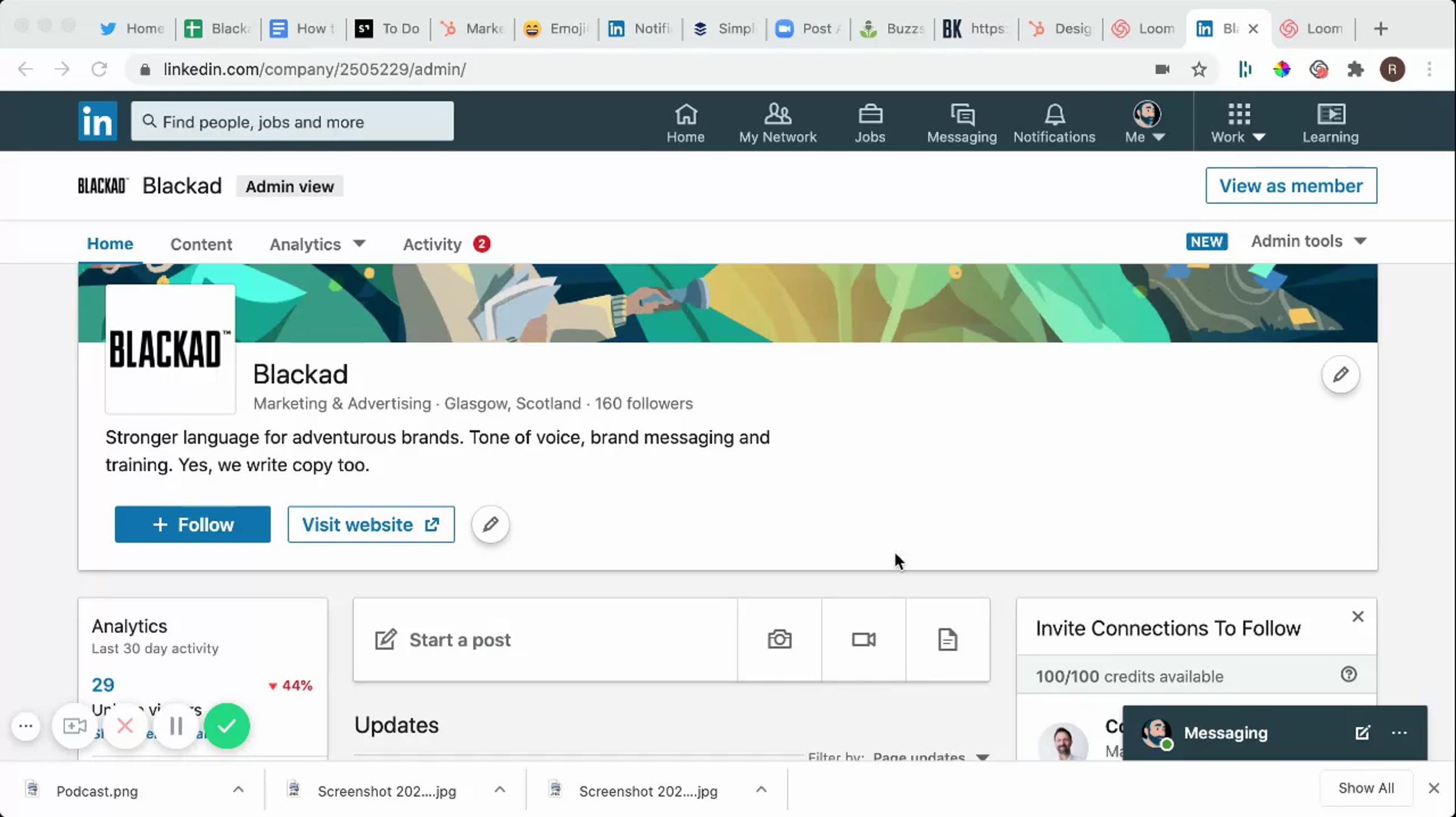1456x817 pixels.
Task: Open the Podcast.png download
Action: (x=96, y=791)
